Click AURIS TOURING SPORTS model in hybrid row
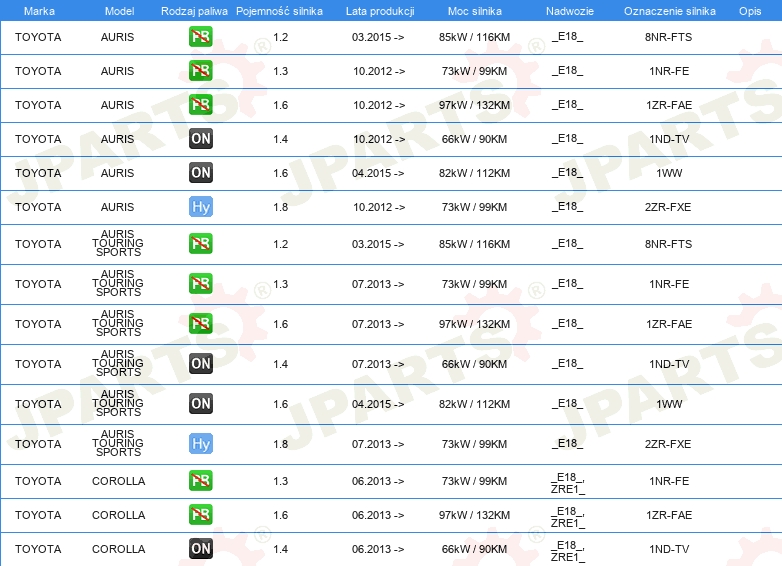The image size is (782, 566). 118,443
